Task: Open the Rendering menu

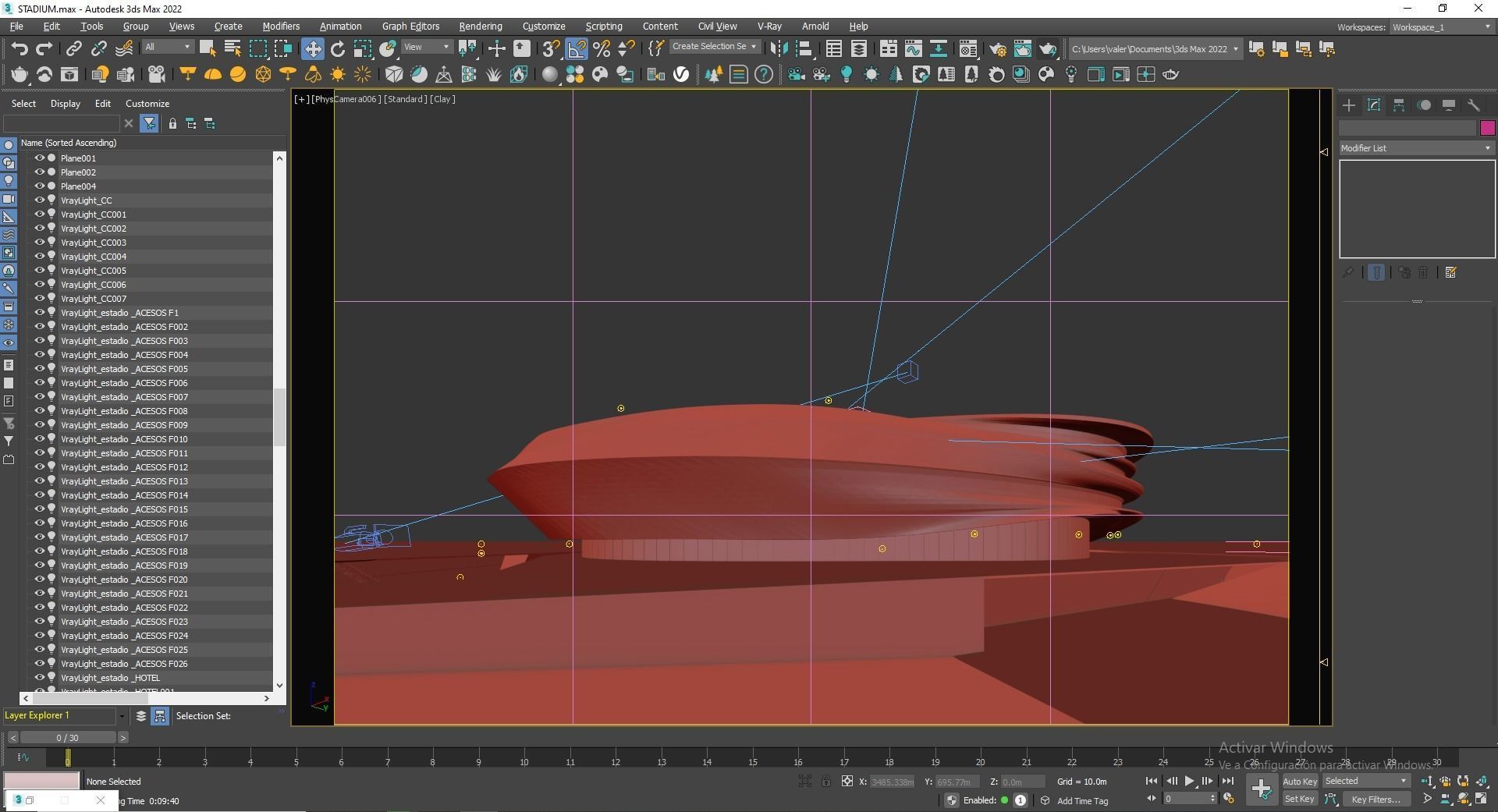Action: [x=481, y=27]
